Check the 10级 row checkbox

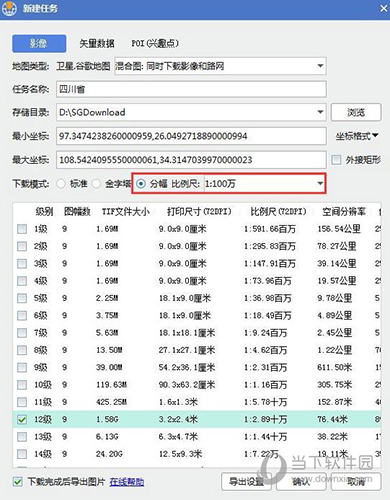[22, 385]
